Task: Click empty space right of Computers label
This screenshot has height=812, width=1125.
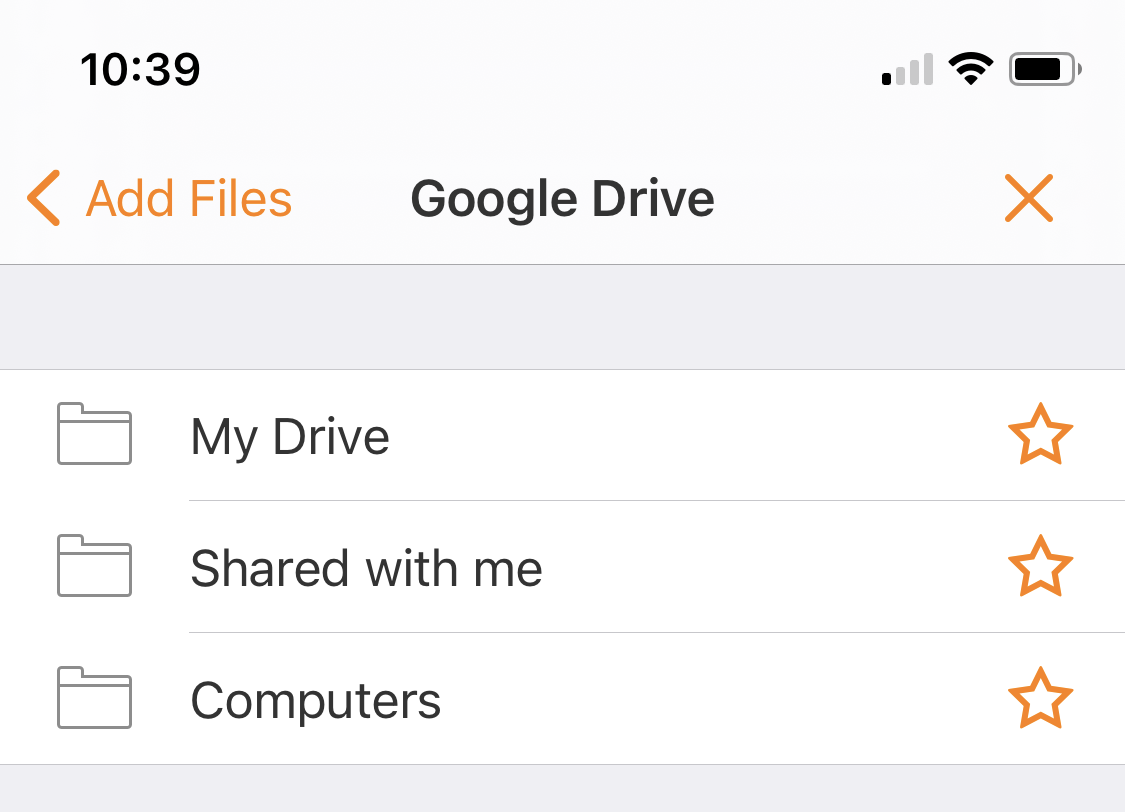Action: pyautogui.click(x=720, y=699)
